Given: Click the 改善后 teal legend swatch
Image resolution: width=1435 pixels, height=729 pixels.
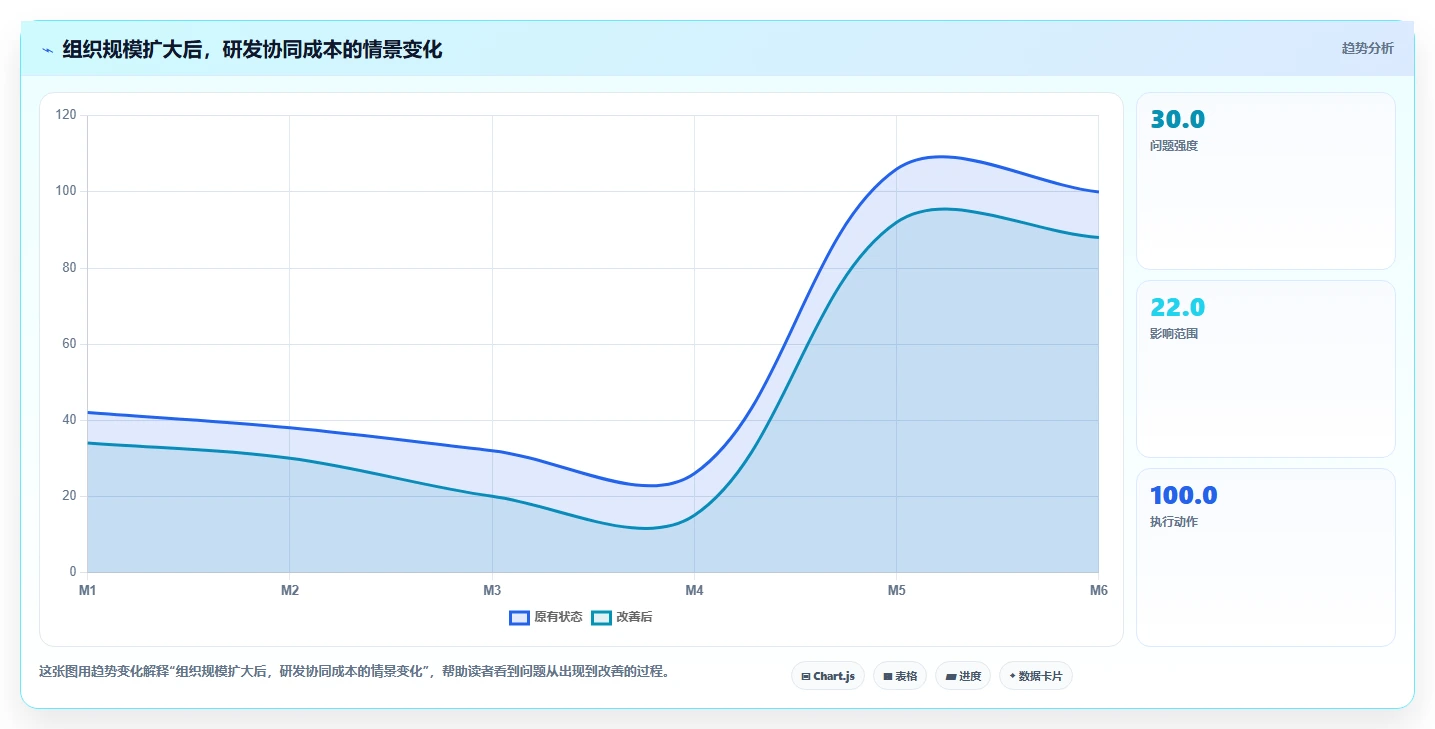Looking at the screenshot, I should (x=601, y=618).
